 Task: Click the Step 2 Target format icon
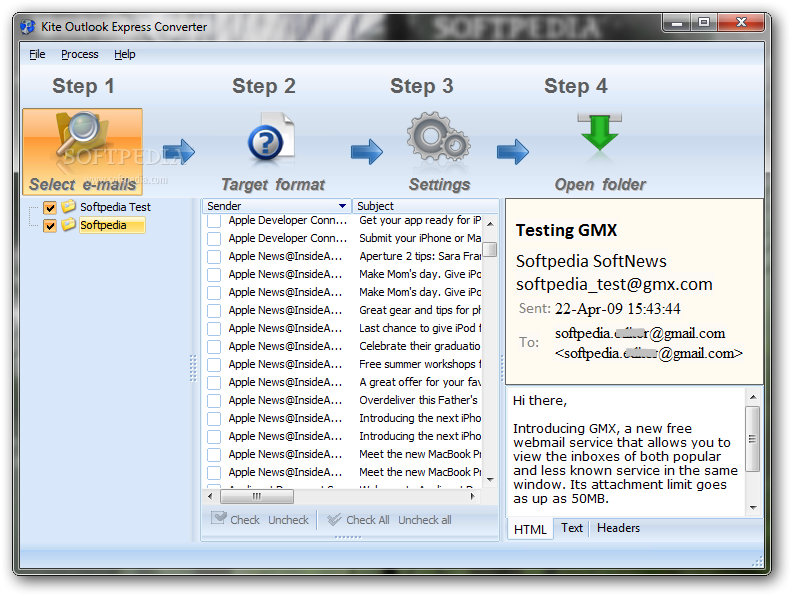click(x=270, y=140)
